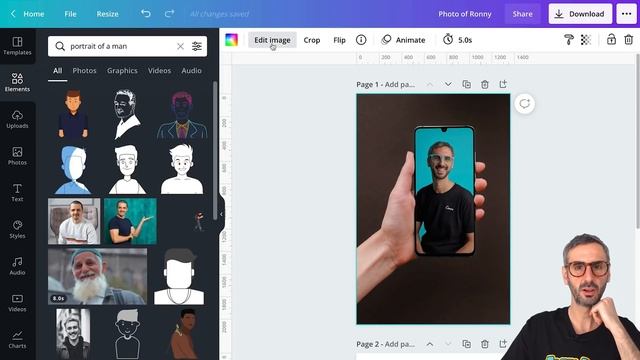640x360 pixels.
Task: Switch to the Graphics tab
Action: pos(122,71)
